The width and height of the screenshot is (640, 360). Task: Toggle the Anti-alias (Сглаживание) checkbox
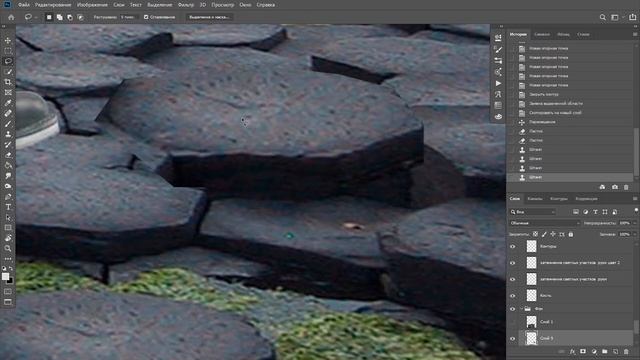pos(146,17)
